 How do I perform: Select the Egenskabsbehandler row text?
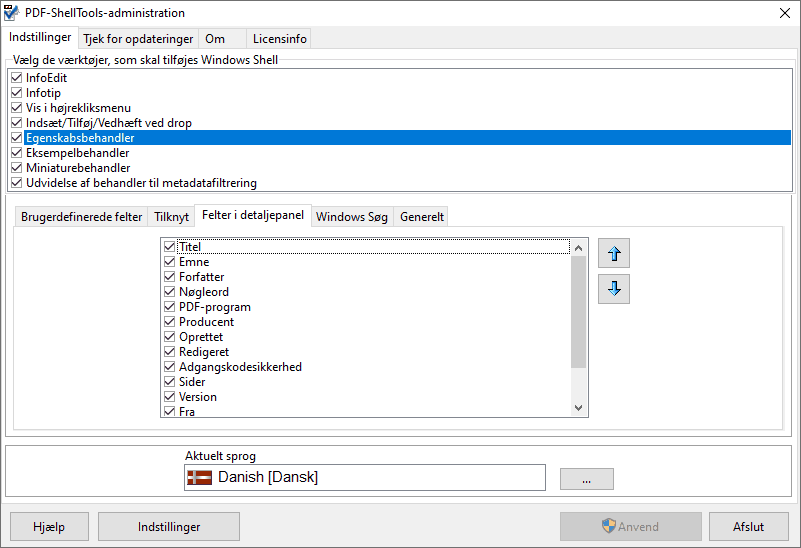tap(80, 138)
